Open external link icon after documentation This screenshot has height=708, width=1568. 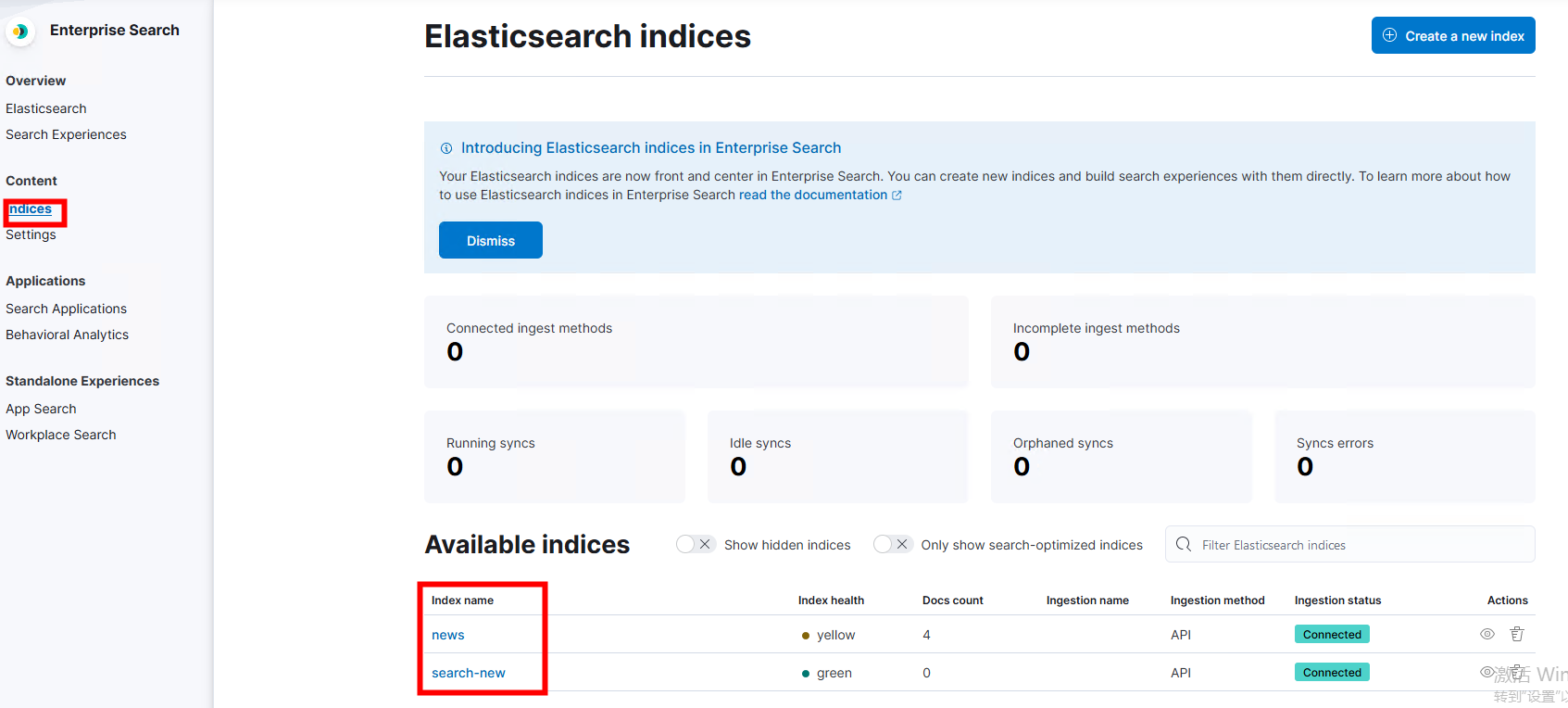897,195
